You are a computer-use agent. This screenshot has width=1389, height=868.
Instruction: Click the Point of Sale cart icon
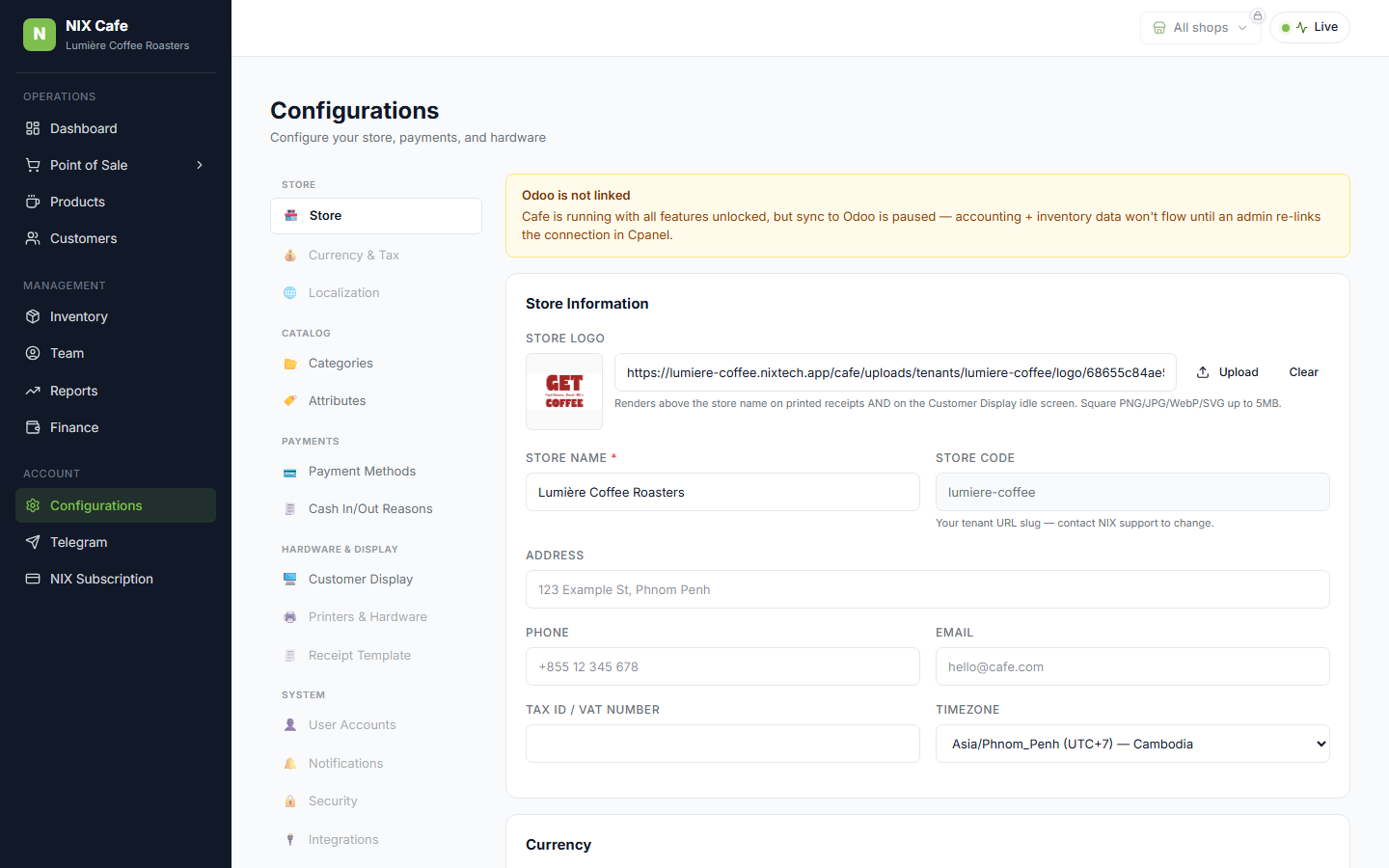point(33,165)
